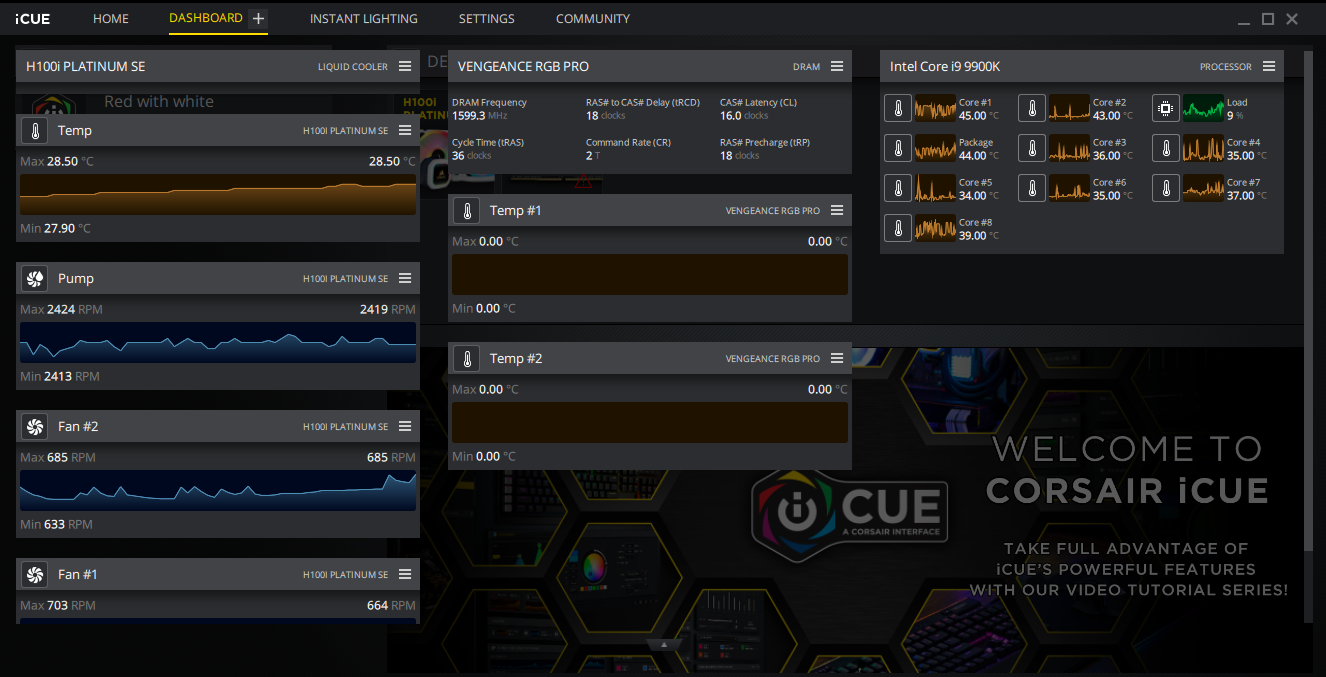Click the Core #6 thermometer icon
The height and width of the screenshot is (677, 1326).
pyautogui.click(x=1032, y=188)
